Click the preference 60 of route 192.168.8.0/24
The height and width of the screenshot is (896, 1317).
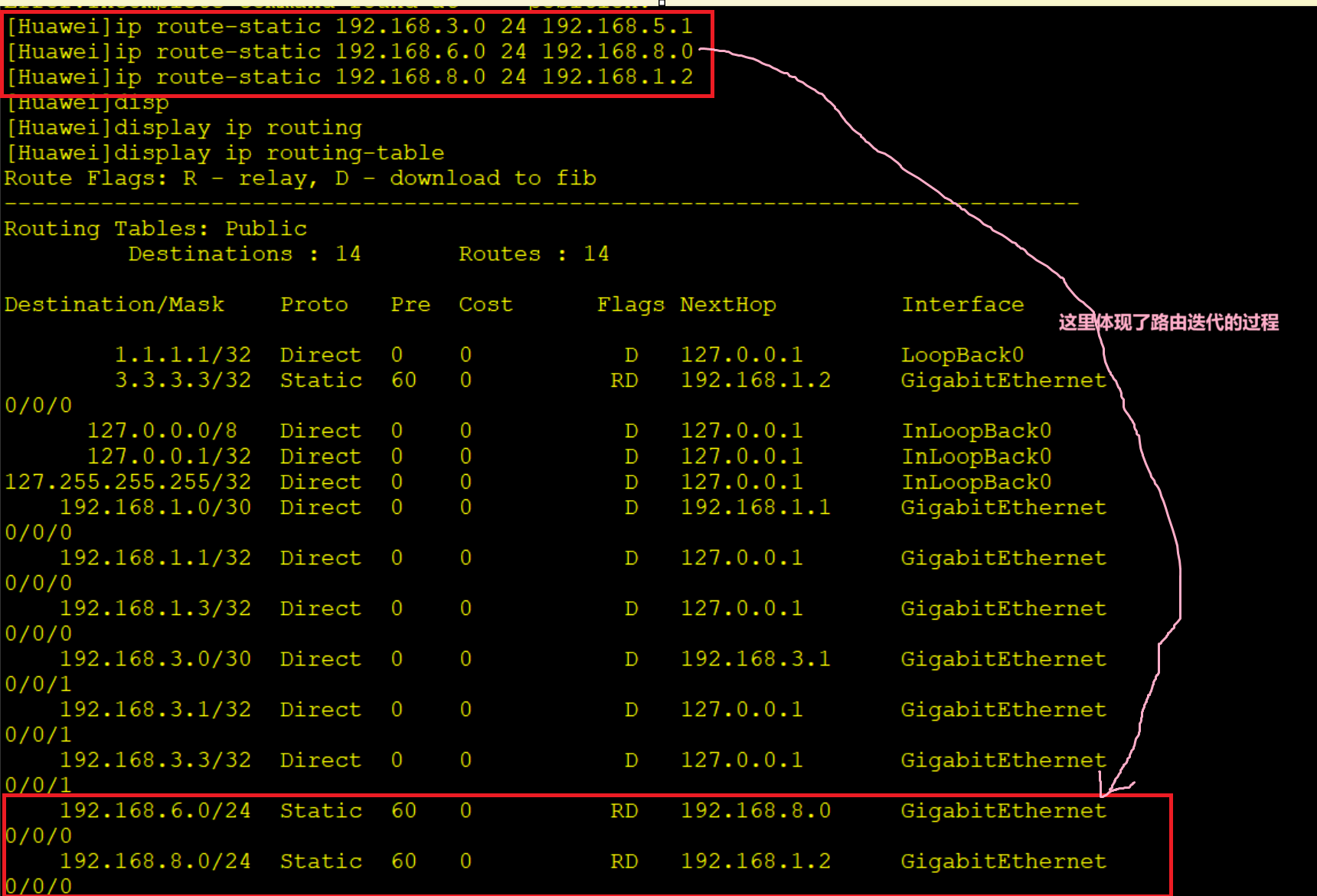(x=404, y=861)
